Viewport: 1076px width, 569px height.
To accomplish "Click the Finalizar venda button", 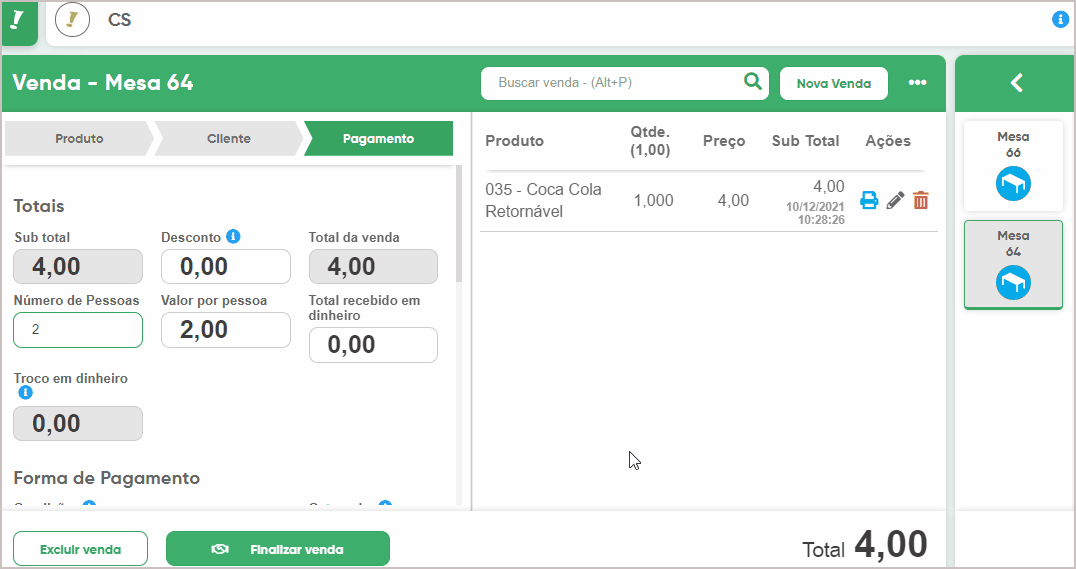I will pyautogui.click(x=278, y=549).
